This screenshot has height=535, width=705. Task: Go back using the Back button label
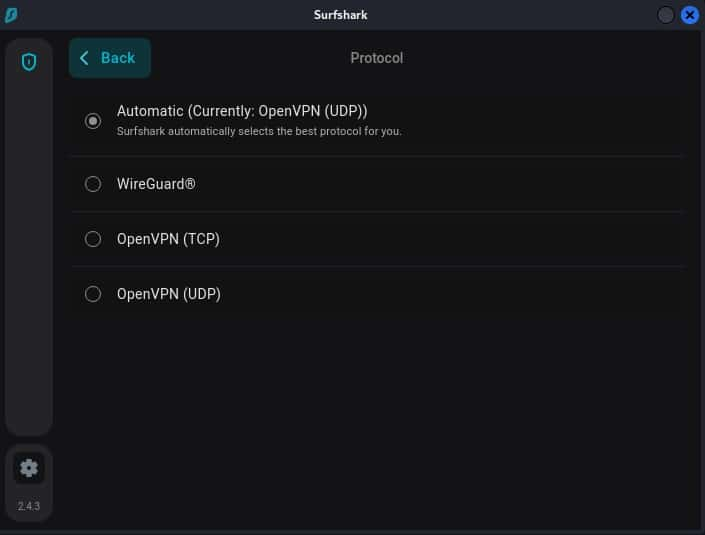point(118,58)
